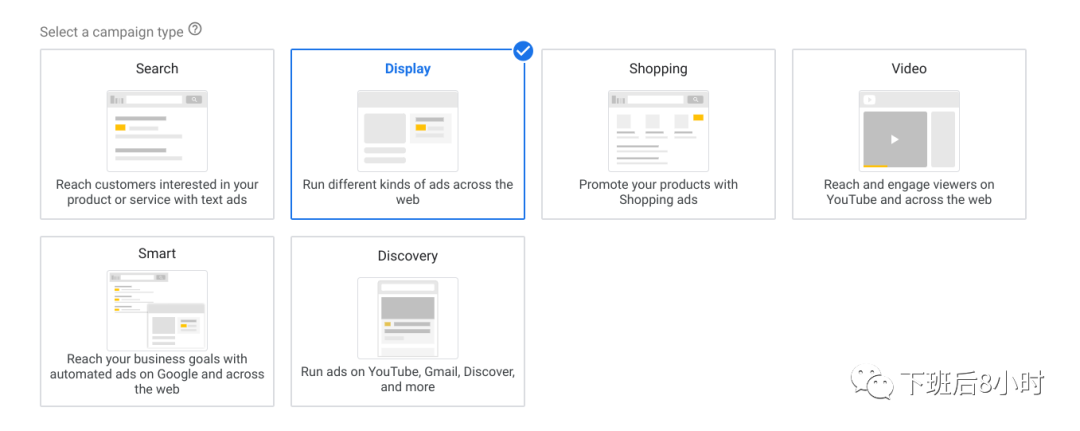1080x431 pixels.
Task: Click the blue 'Display' title text
Action: (x=408, y=69)
